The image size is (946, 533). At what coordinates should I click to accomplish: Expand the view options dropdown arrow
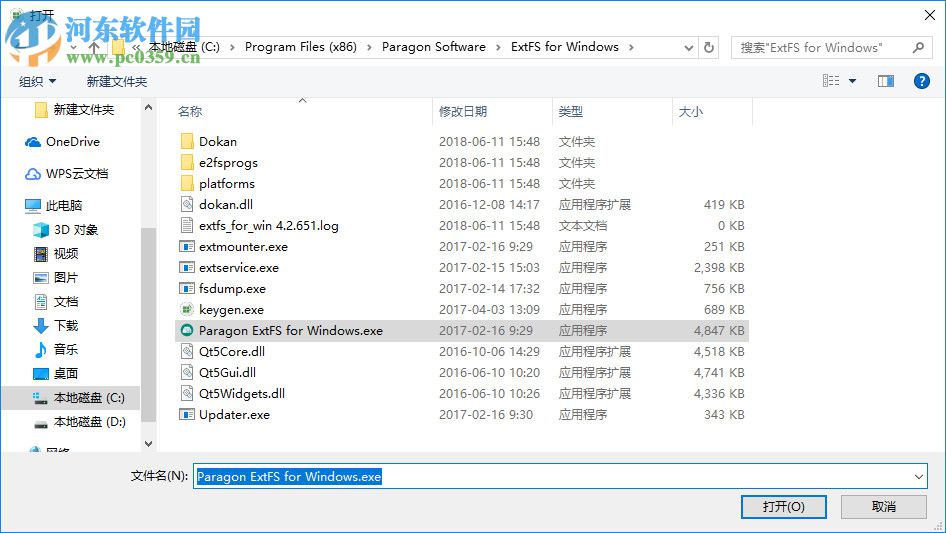click(x=852, y=81)
